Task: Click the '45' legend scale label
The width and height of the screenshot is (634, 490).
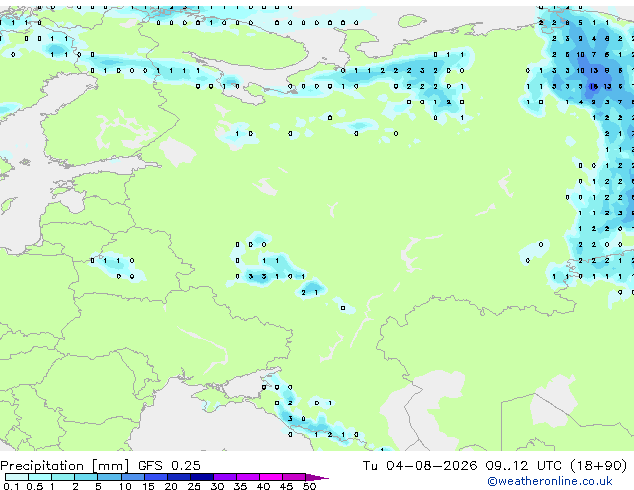Action: click(x=286, y=486)
